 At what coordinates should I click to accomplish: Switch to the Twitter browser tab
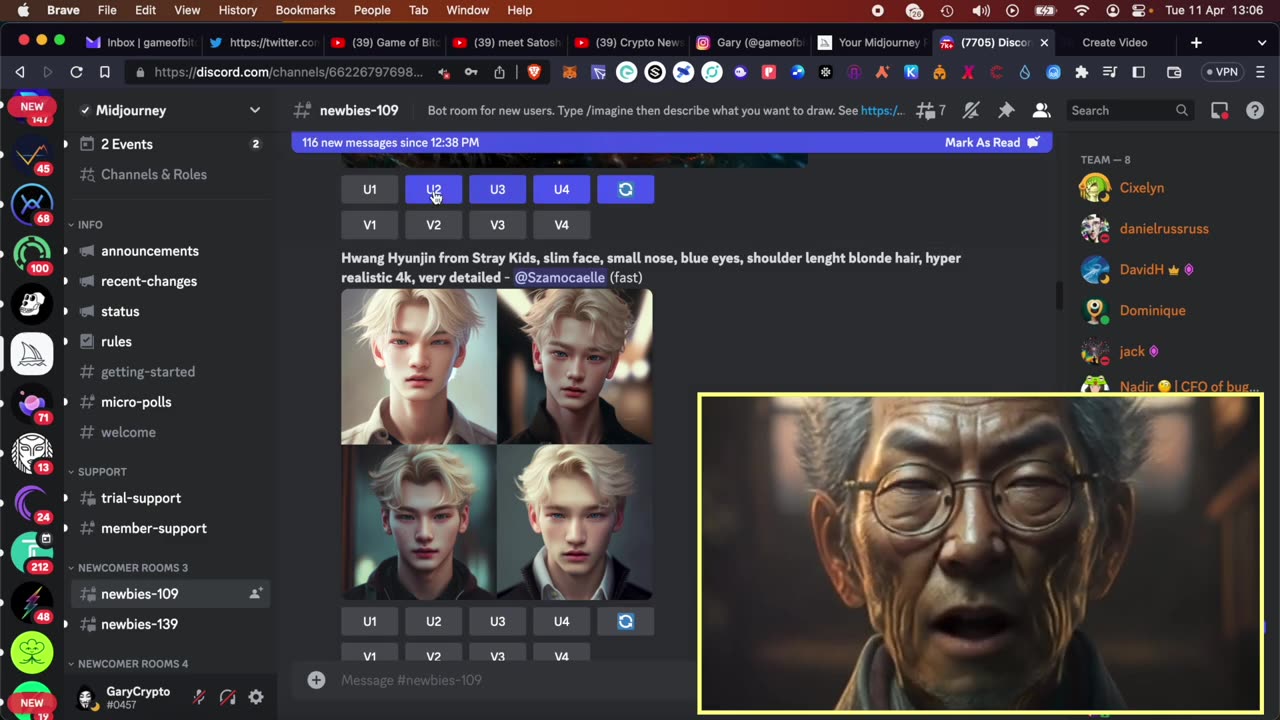coord(262,43)
